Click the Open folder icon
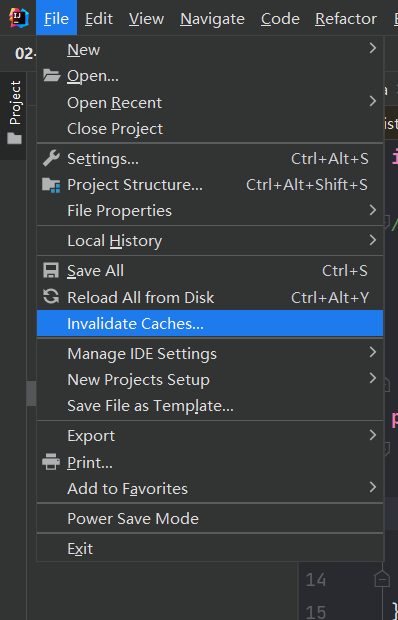398x620 pixels. (x=51, y=75)
